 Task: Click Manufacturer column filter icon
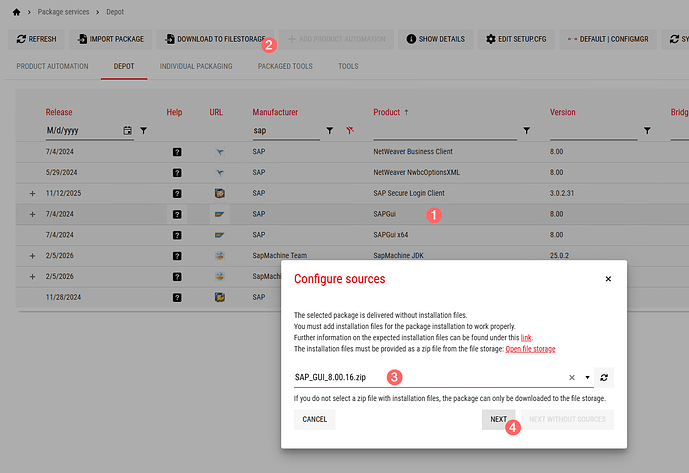click(x=330, y=131)
